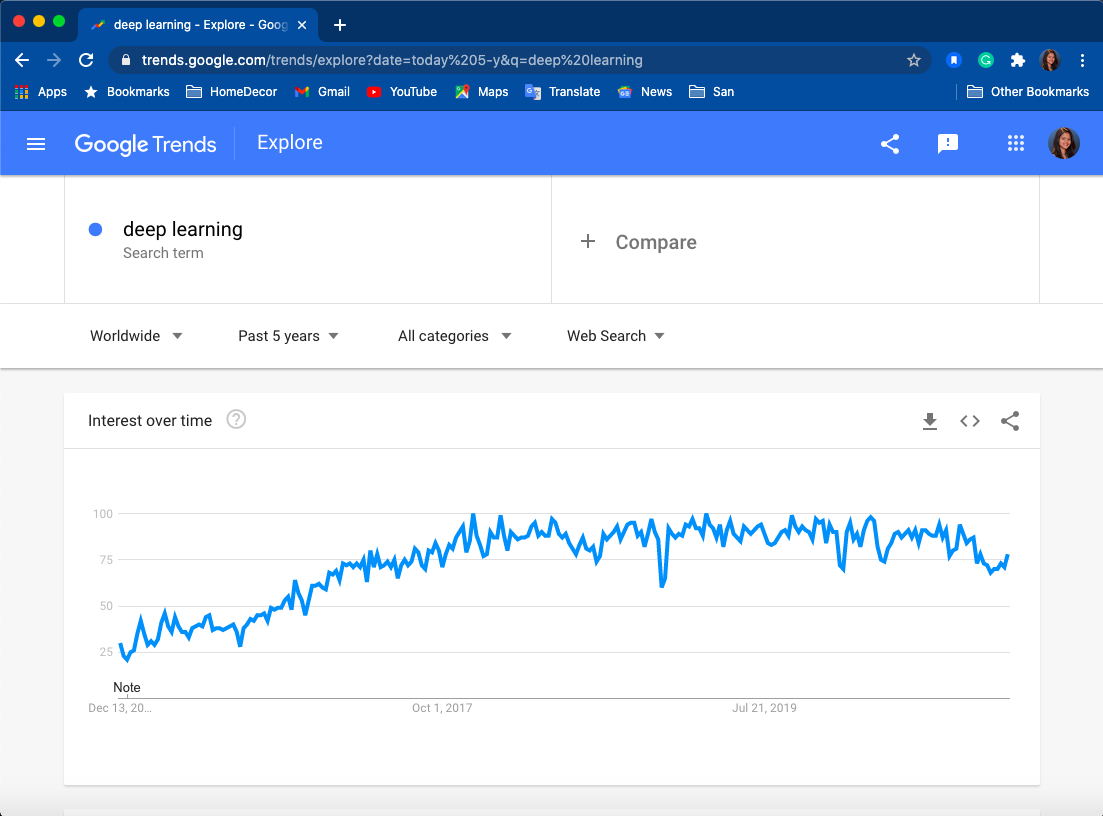Download interest over time data as CSV
Screen dimensions: 1103x816
929,421
